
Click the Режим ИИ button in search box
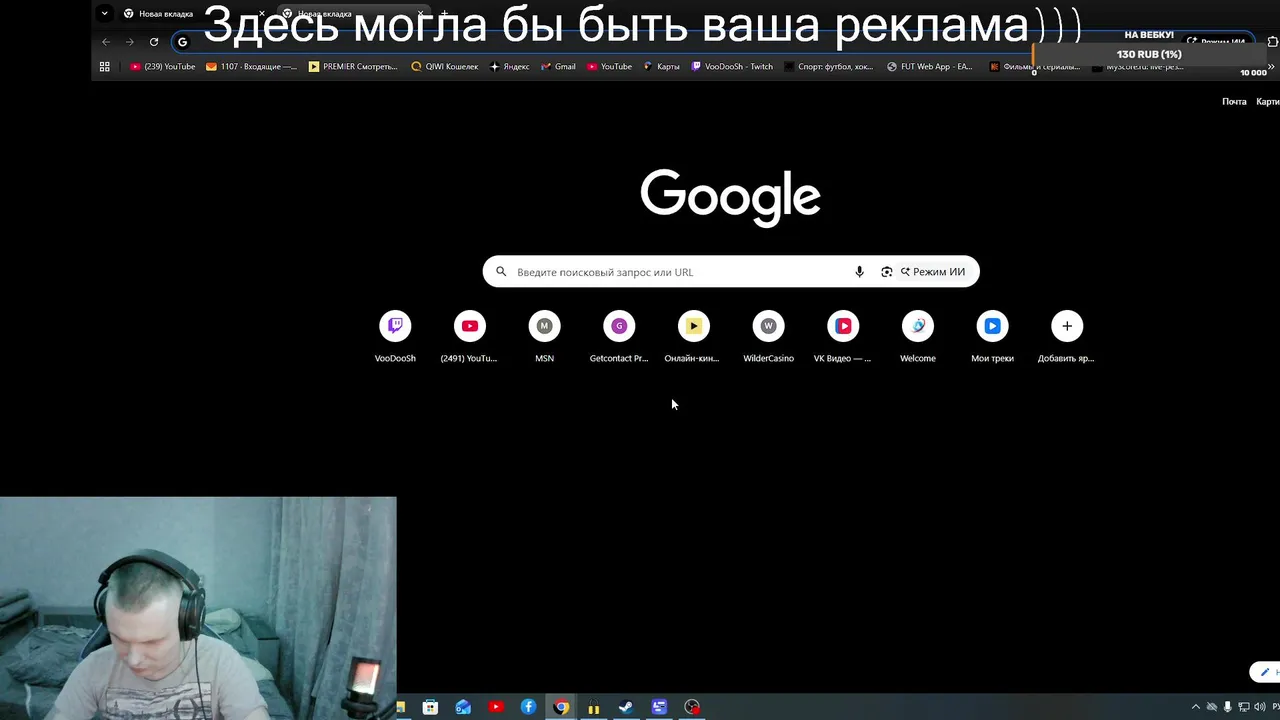coord(933,272)
